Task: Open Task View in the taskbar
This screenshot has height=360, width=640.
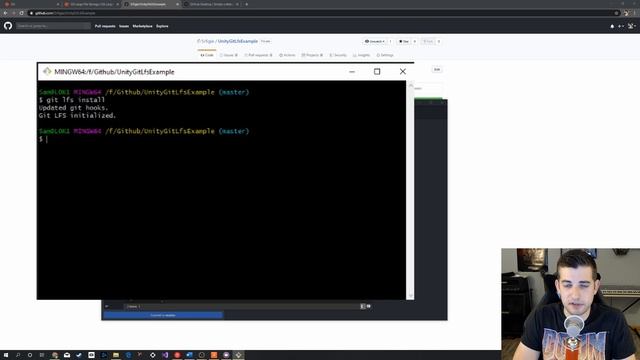Action: (x=42, y=355)
